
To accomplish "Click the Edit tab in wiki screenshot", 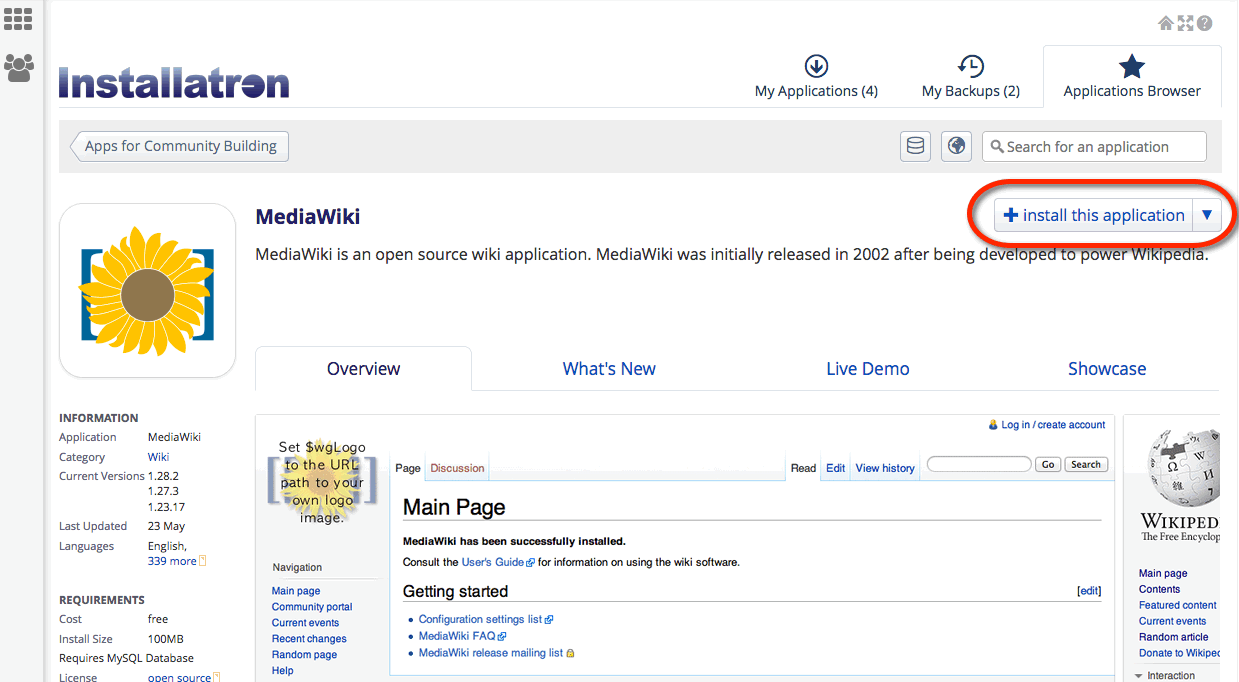I will tap(836, 468).
